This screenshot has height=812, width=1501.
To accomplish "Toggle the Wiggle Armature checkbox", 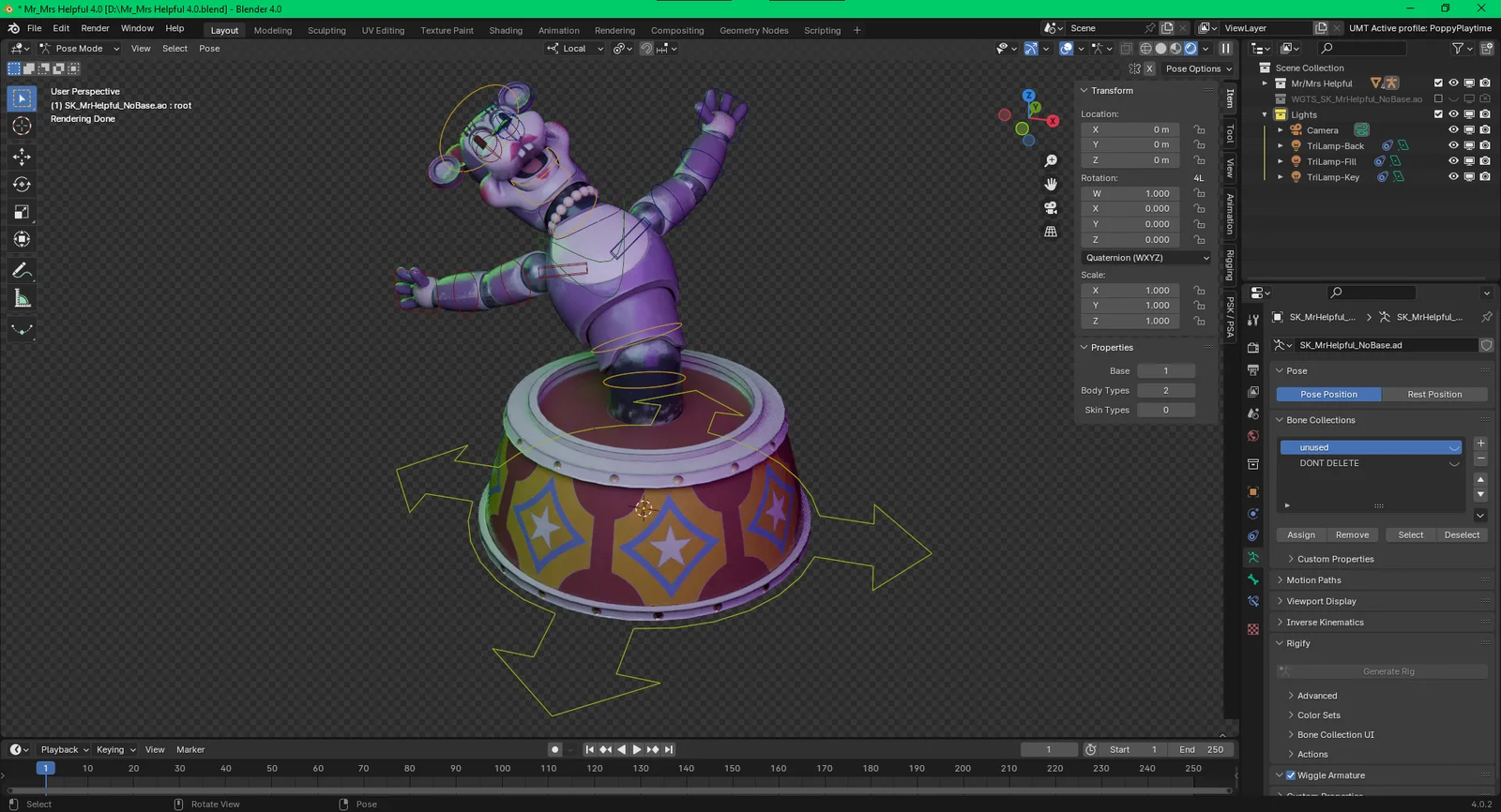I will click(1291, 775).
